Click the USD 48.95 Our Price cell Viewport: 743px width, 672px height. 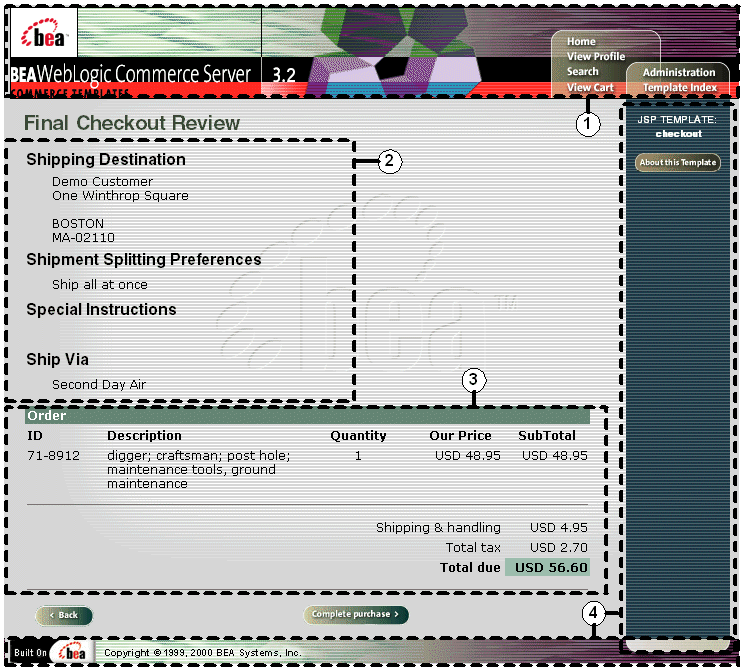click(x=468, y=455)
